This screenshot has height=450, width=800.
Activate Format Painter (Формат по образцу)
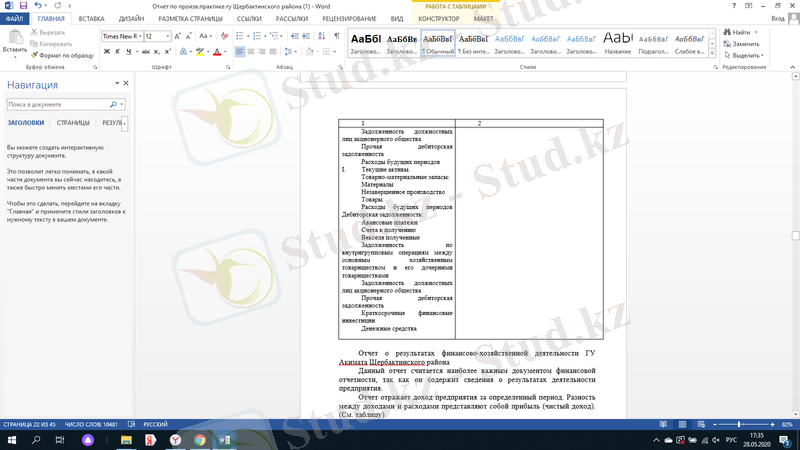pos(62,55)
